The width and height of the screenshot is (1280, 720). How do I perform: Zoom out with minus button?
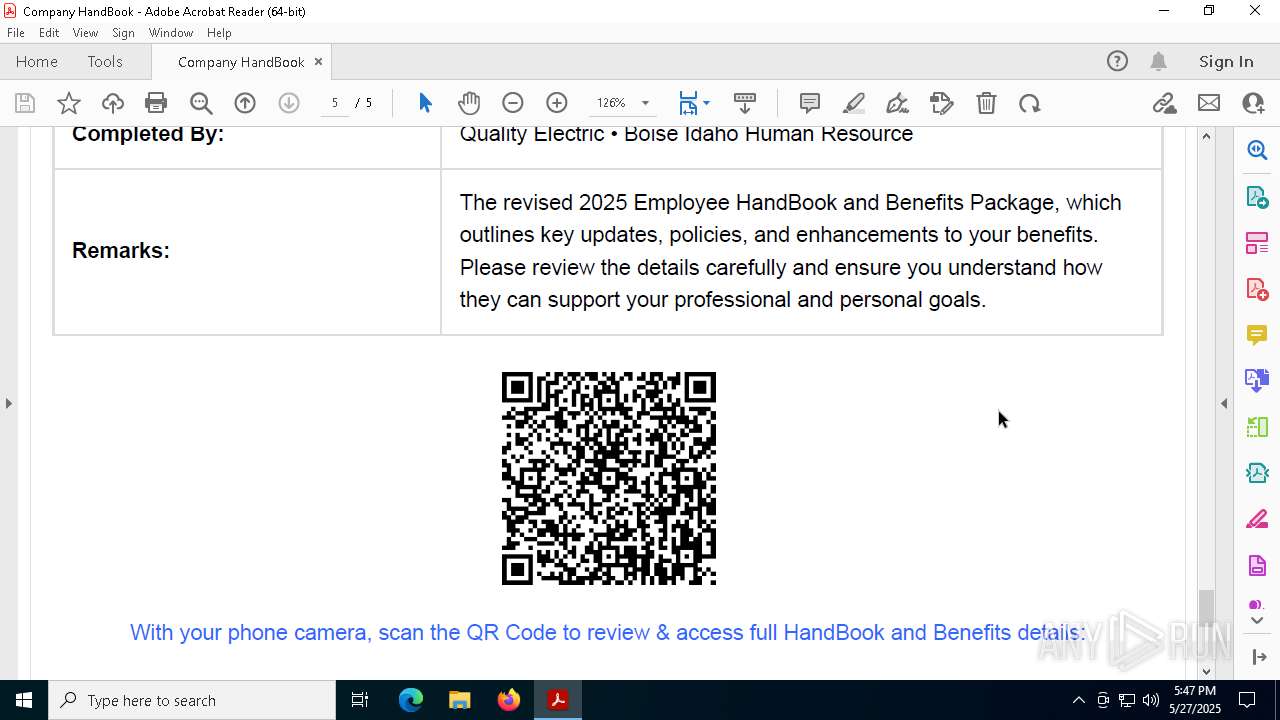pyautogui.click(x=513, y=103)
